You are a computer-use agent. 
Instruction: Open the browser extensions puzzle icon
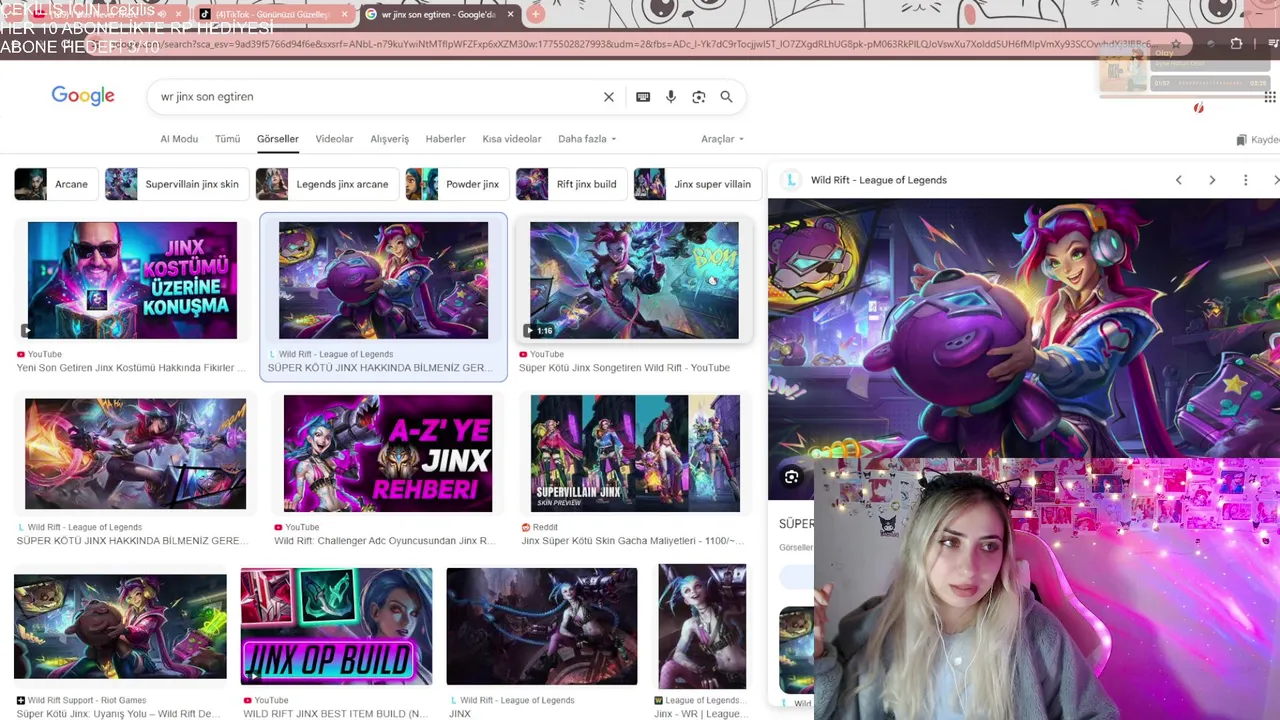pyautogui.click(x=1236, y=44)
